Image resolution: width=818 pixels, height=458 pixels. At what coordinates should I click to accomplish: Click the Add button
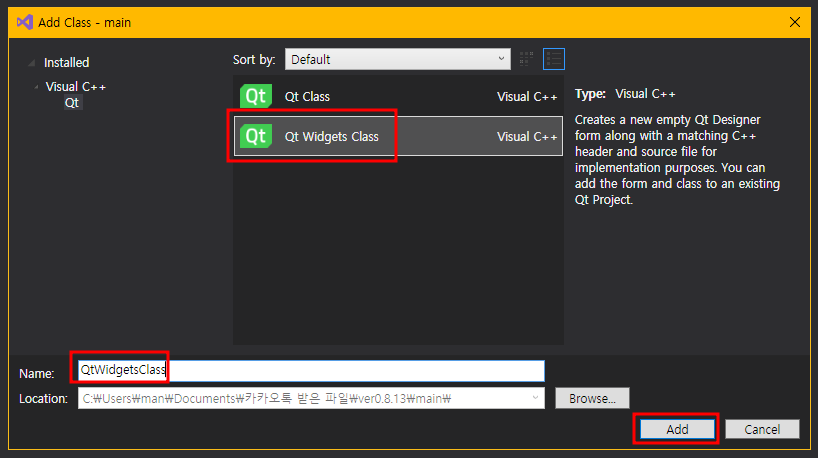coord(677,429)
